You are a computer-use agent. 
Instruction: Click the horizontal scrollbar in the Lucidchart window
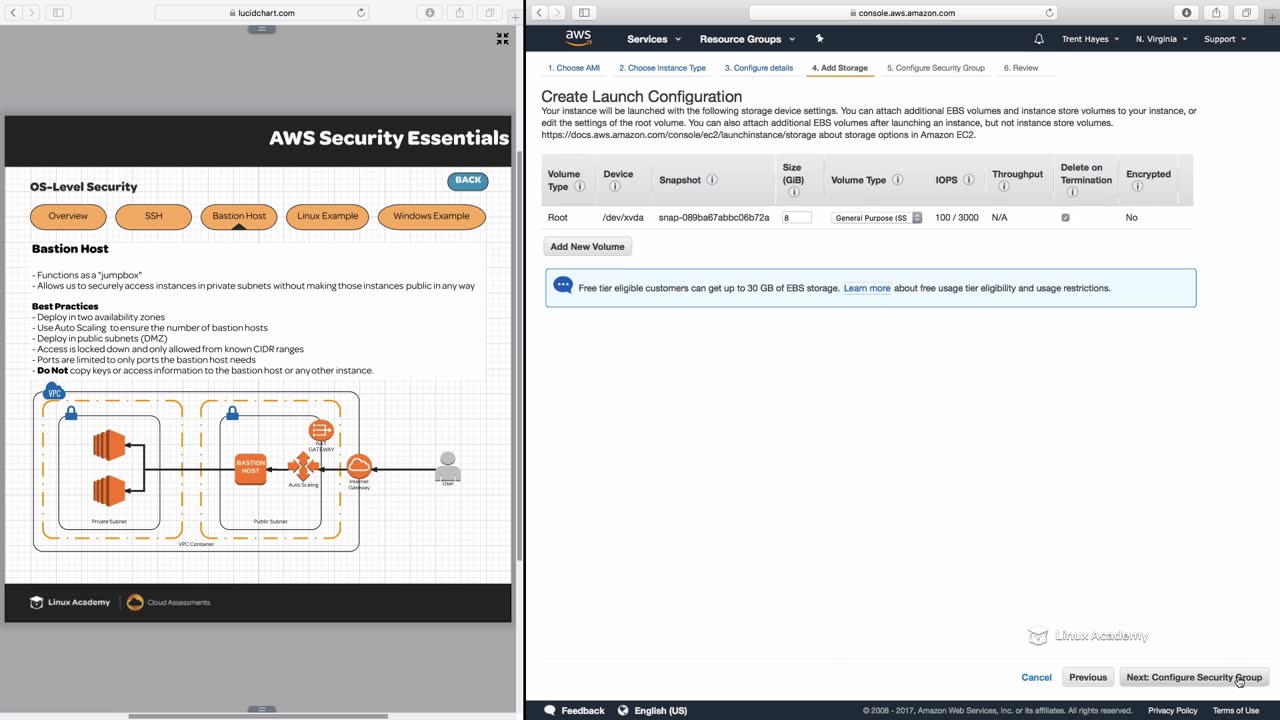[259, 715]
